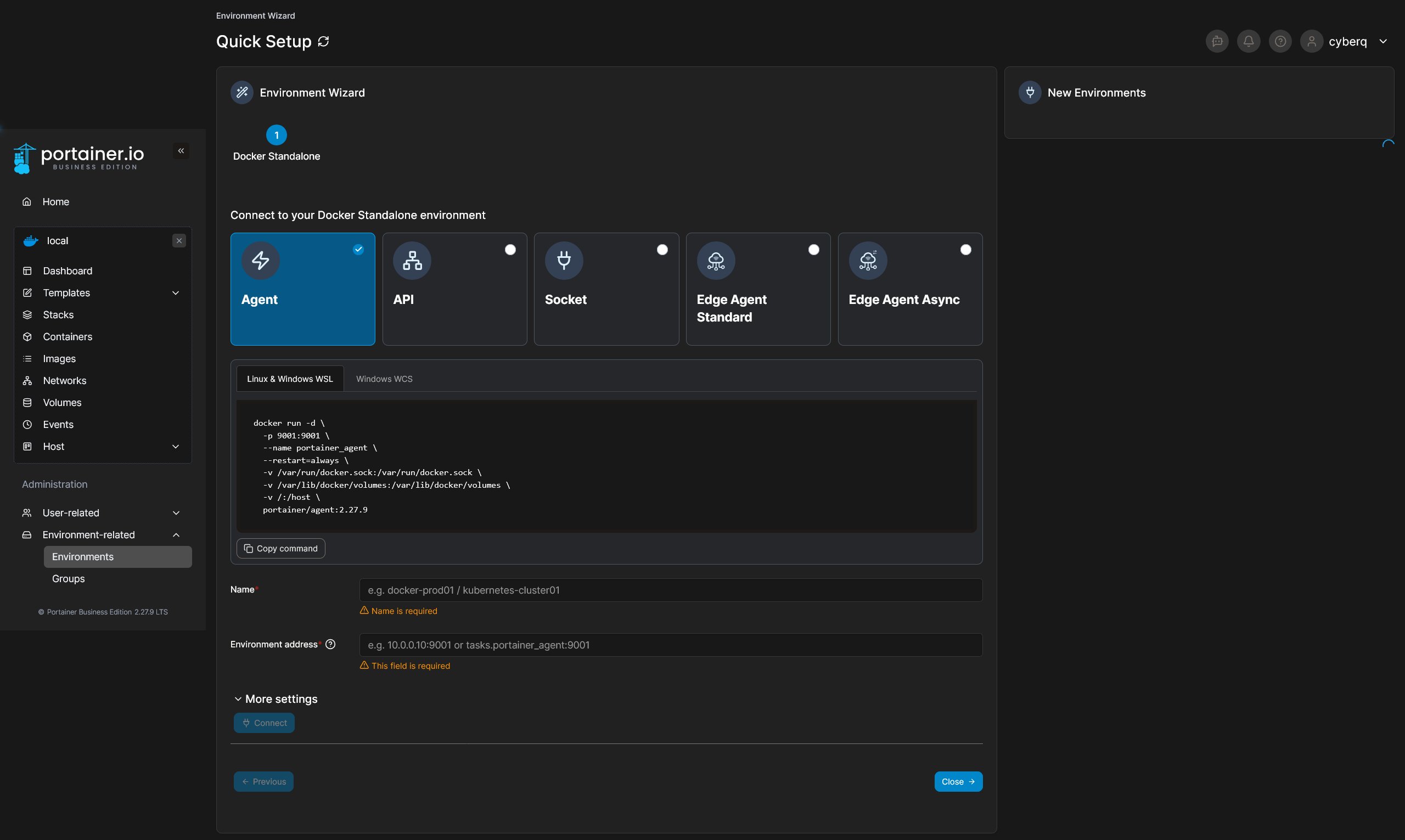The height and width of the screenshot is (840, 1405).
Task: Click the Stacks layers icon
Action: point(27,315)
